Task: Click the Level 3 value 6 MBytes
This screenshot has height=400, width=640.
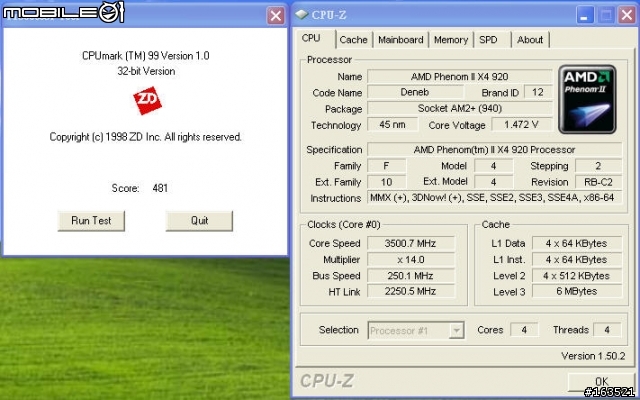Action: tap(577, 291)
